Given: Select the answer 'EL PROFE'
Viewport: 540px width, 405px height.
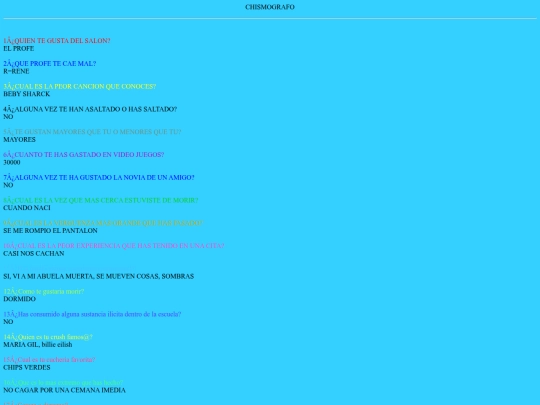Looking at the screenshot, I should coord(19,49).
